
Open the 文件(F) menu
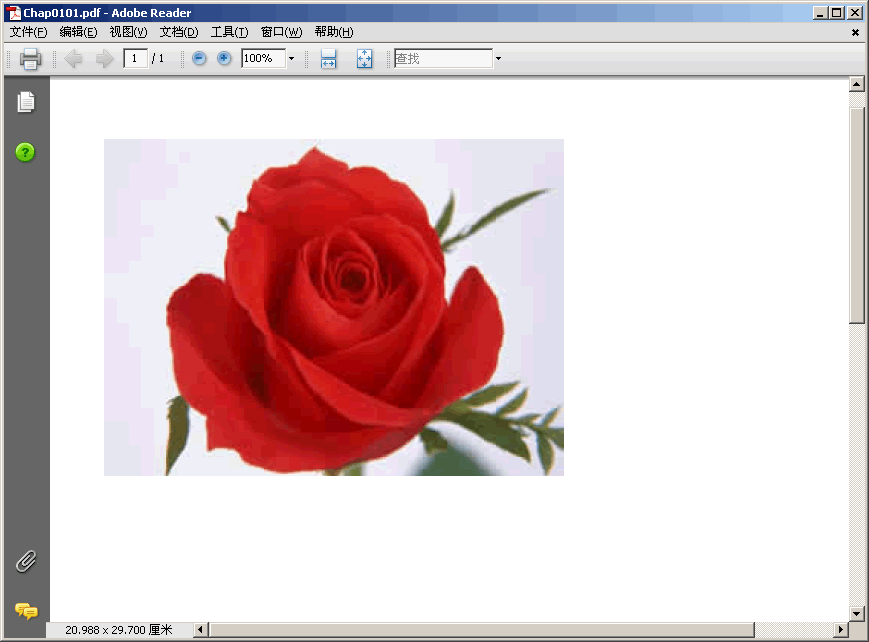click(29, 32)
